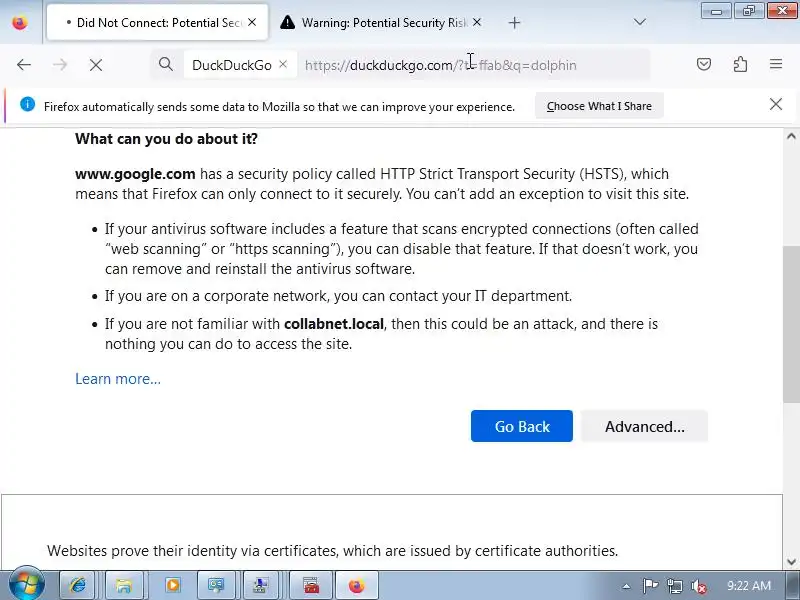
Task: Click the 'Go Back' button
Action: tap(521, 426)
